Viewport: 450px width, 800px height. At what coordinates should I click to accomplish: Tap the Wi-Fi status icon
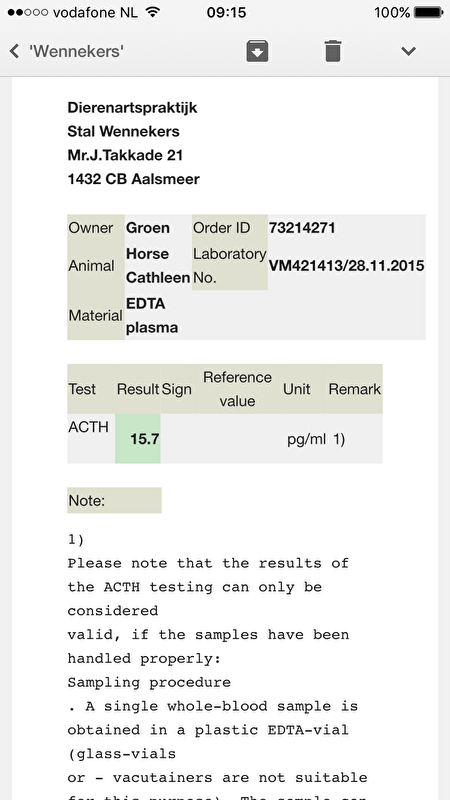(152, 12)
